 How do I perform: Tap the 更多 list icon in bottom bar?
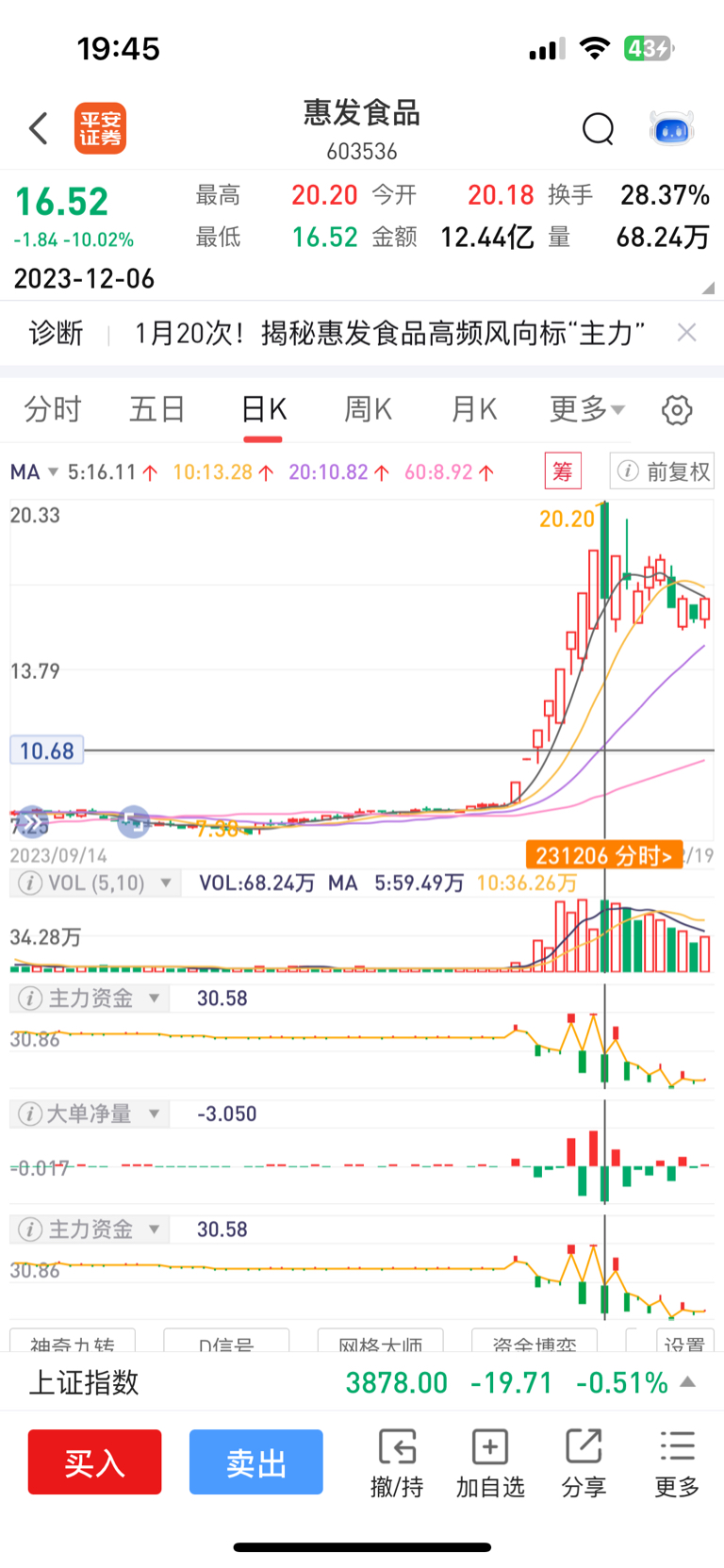point(677,1446)
